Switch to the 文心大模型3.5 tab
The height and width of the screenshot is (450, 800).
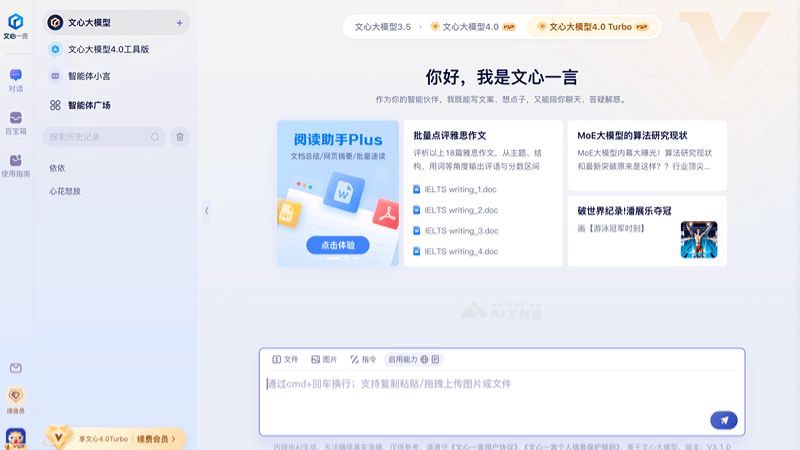(x=383, y=27)
